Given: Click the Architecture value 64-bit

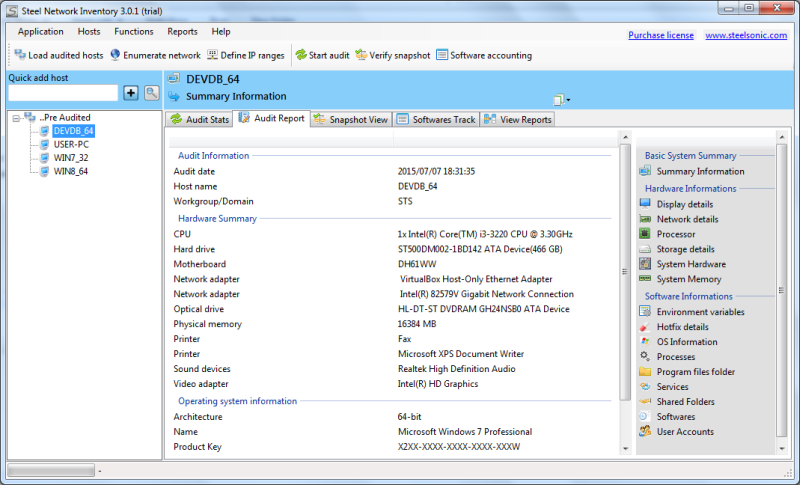Looking at the screenshot, I should (x=410, y=417).
